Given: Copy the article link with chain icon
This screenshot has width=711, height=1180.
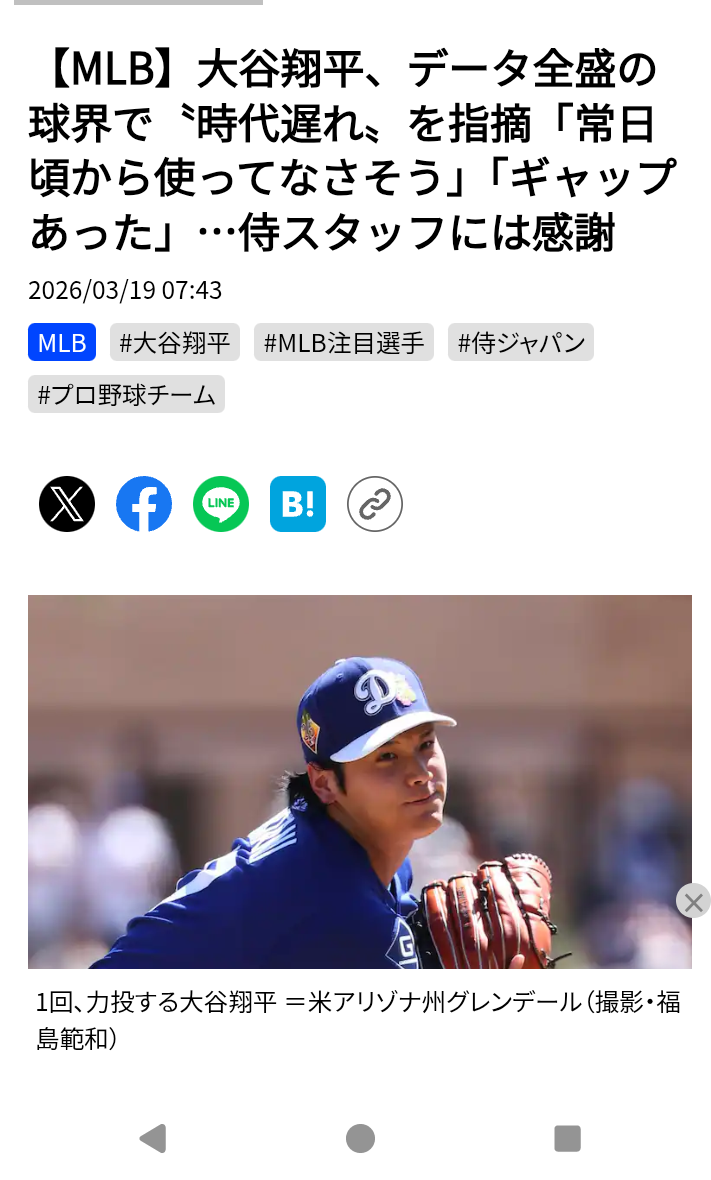Looking at the screenshot, I should point(375,504).
